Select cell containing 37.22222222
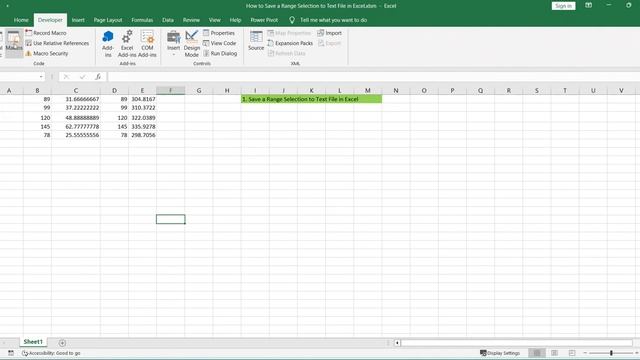Screen dimensions: 640x360 (x=76, y=107)
